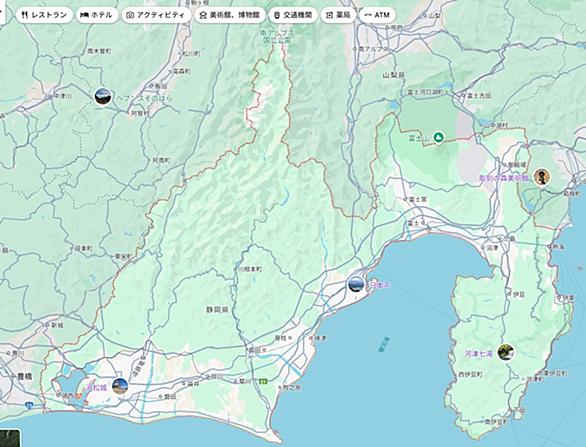Open the 日本平 photo marker

point(355,284)
